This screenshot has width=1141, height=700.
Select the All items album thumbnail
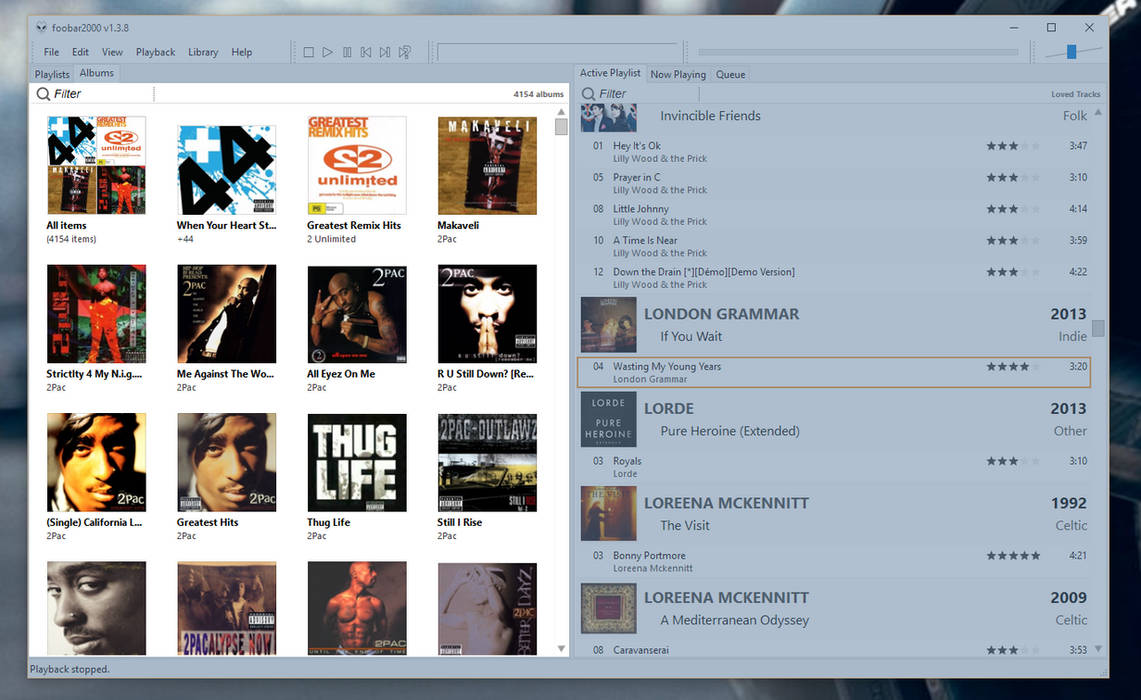(x=96, y=165)
